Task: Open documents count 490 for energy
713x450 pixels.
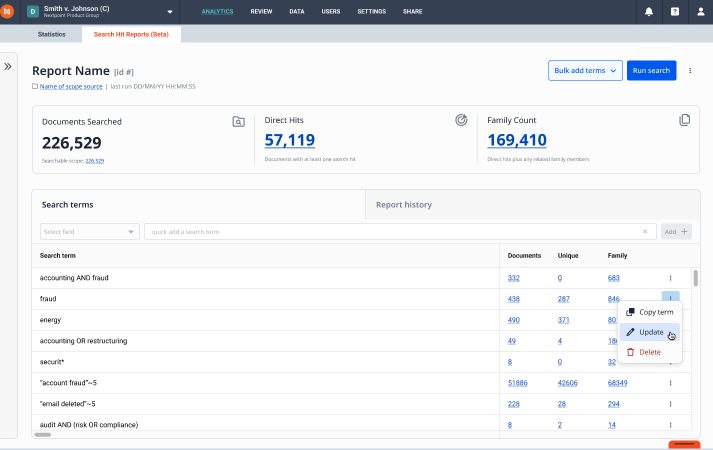Action: pyautogui.click(x=513, y=320)
